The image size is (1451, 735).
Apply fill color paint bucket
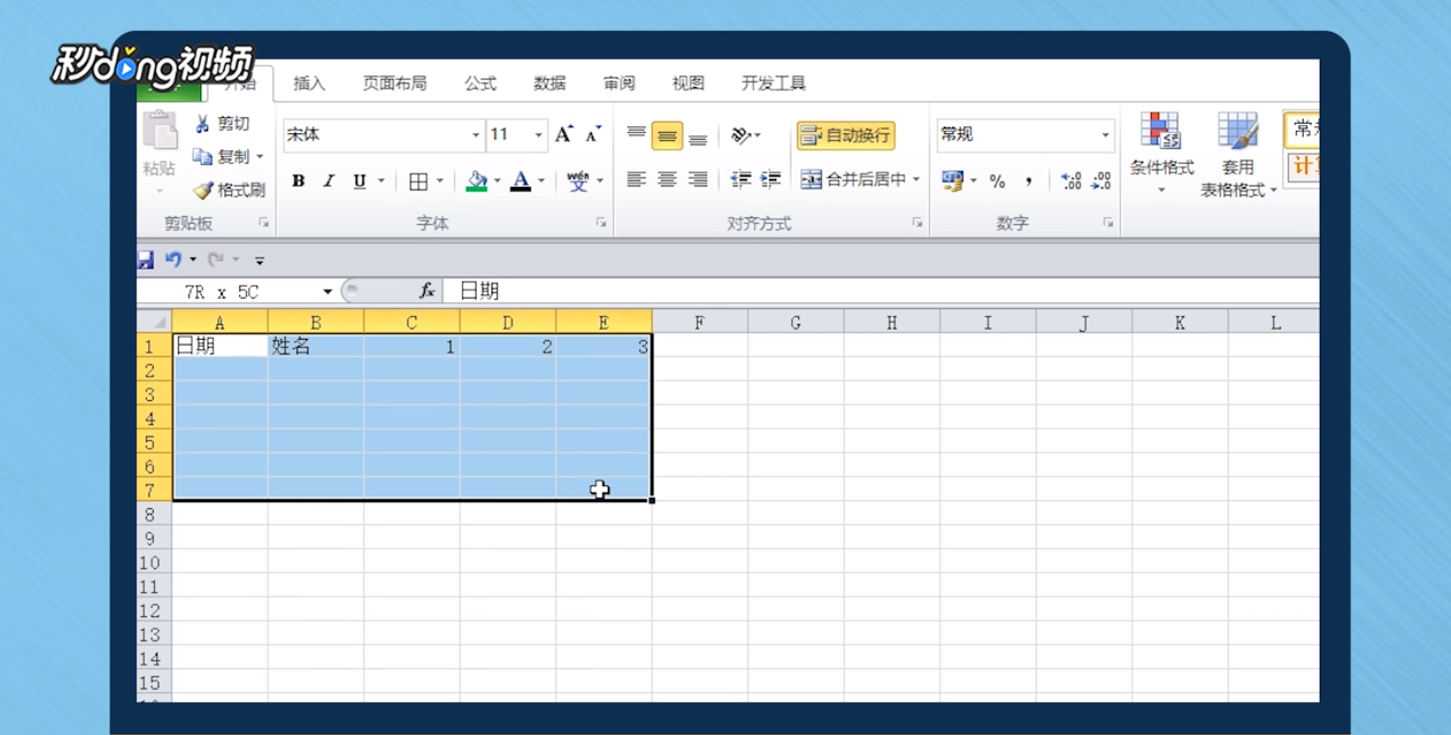(477, 181)
